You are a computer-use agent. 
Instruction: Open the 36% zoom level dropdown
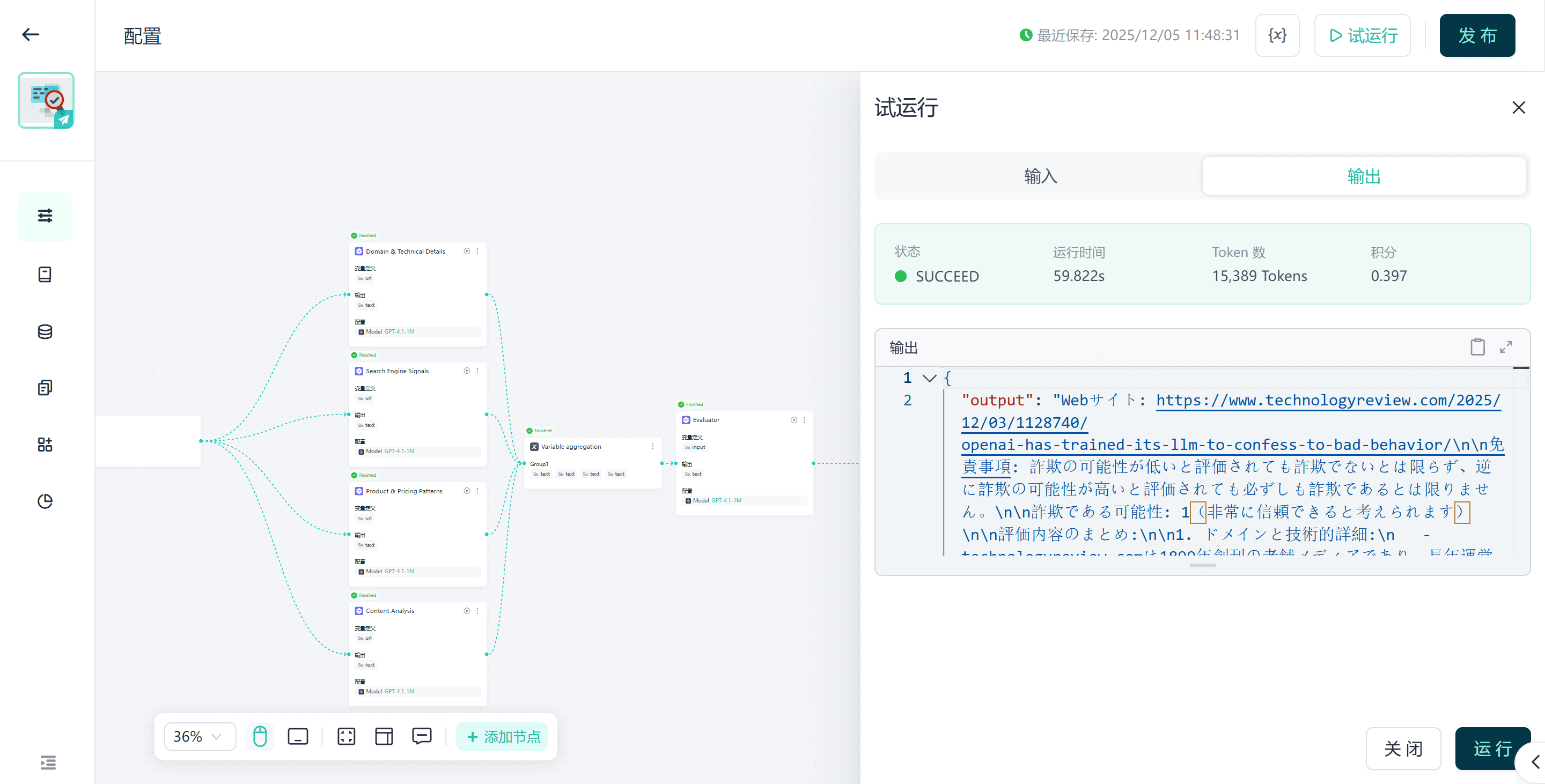tap(198, 736)
